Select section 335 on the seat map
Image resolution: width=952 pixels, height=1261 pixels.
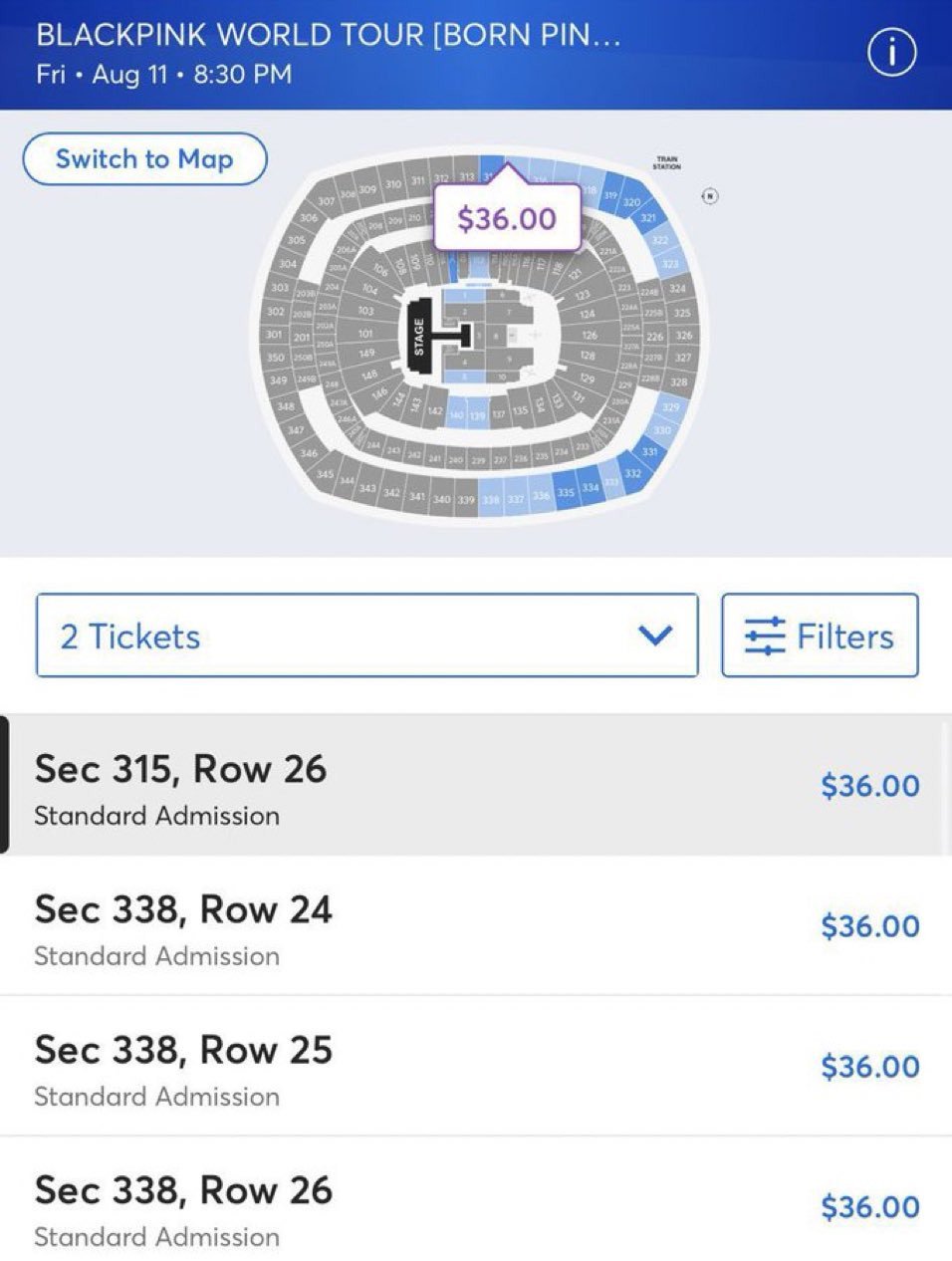click(x=566, y=492)
